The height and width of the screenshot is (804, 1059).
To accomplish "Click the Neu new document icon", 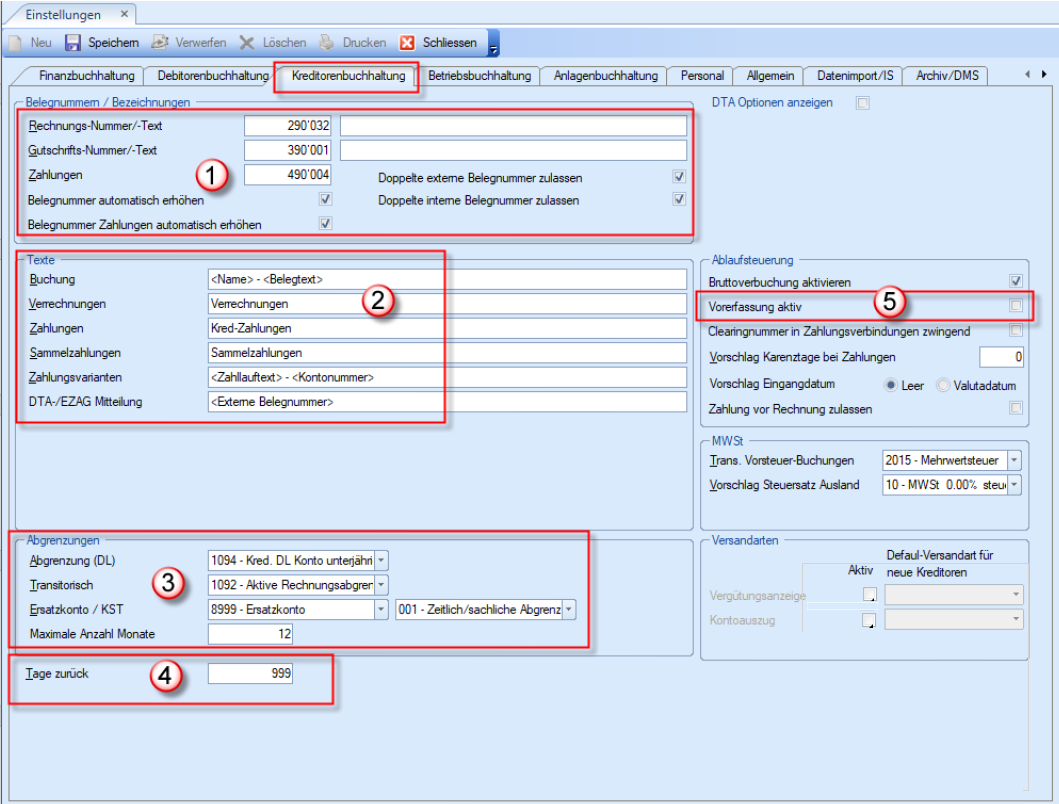I will coord(16,43).
